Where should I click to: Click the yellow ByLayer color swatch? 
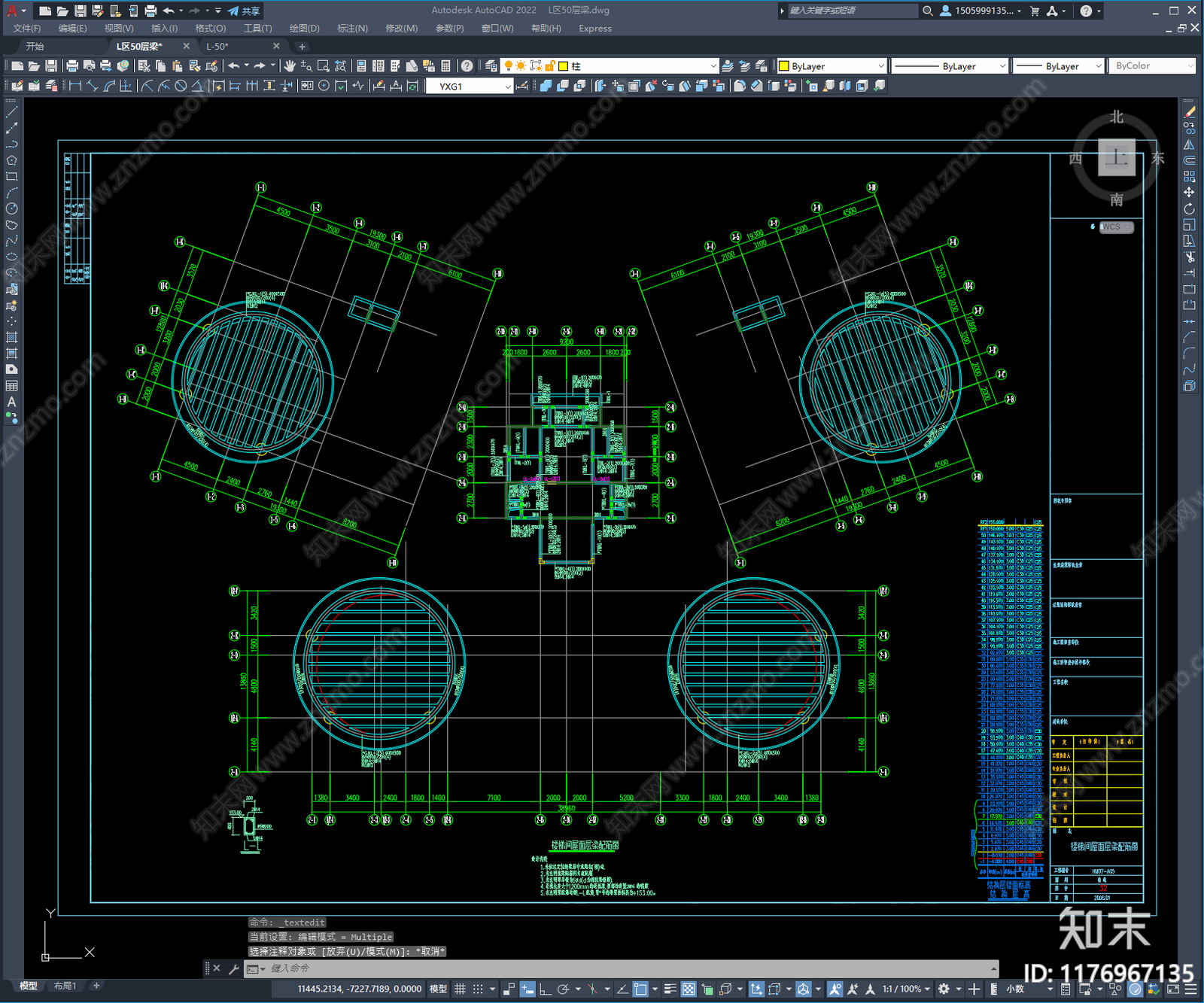tap(784, 66)
